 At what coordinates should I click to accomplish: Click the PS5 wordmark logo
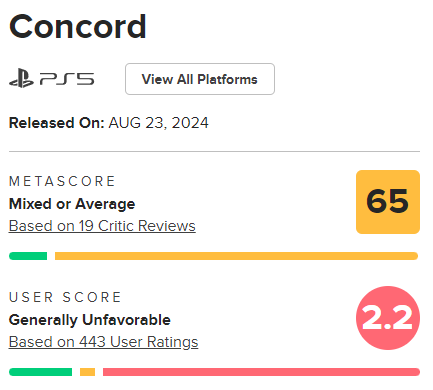coord(67,79)
